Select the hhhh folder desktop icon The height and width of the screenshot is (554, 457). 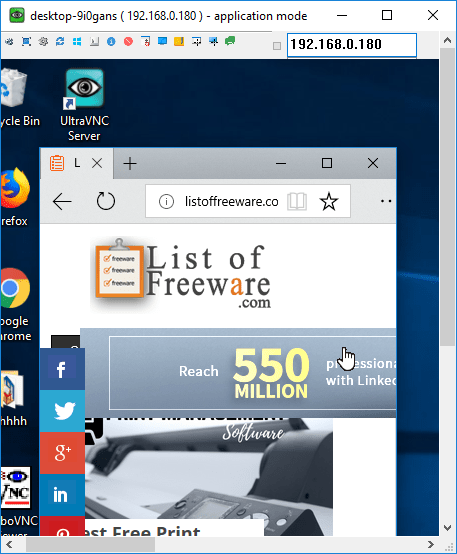(x=13, y=398)
